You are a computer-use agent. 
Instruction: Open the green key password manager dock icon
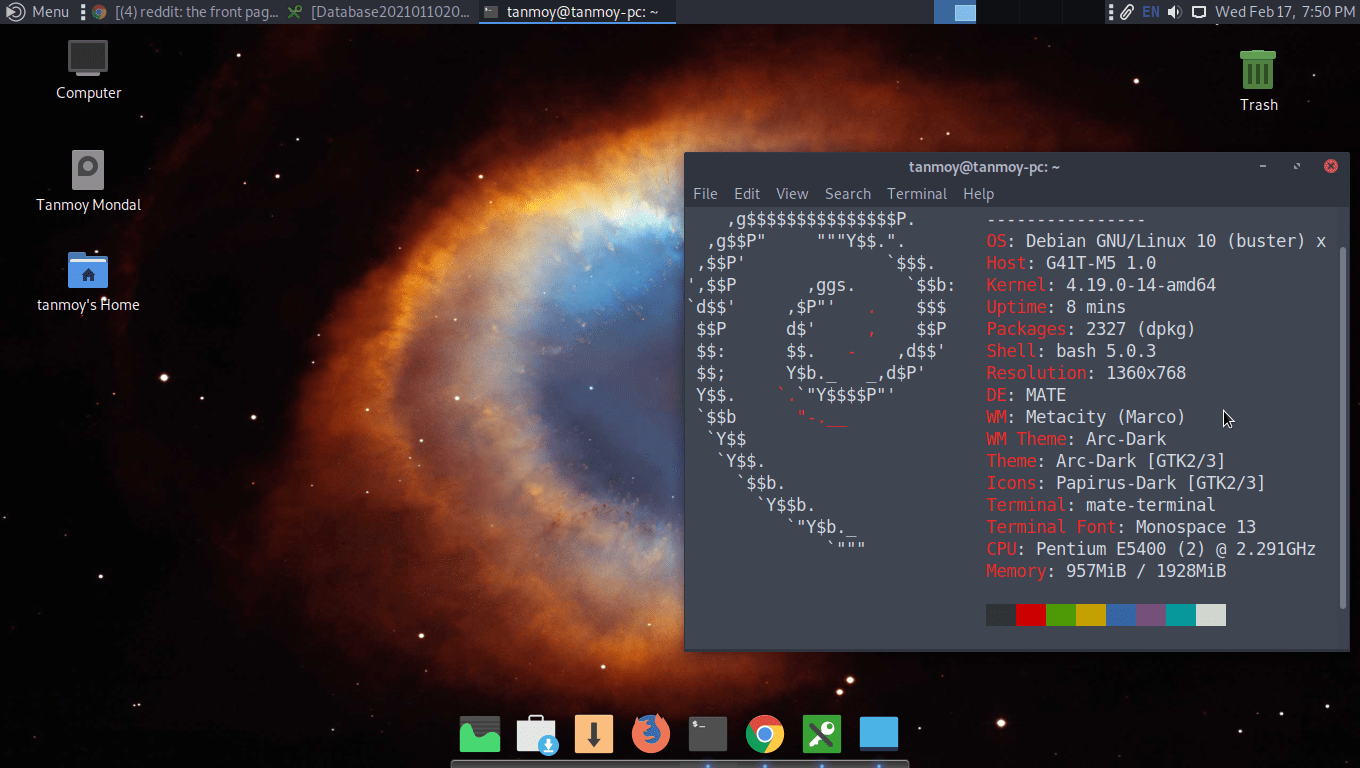(x=822, y=734)
